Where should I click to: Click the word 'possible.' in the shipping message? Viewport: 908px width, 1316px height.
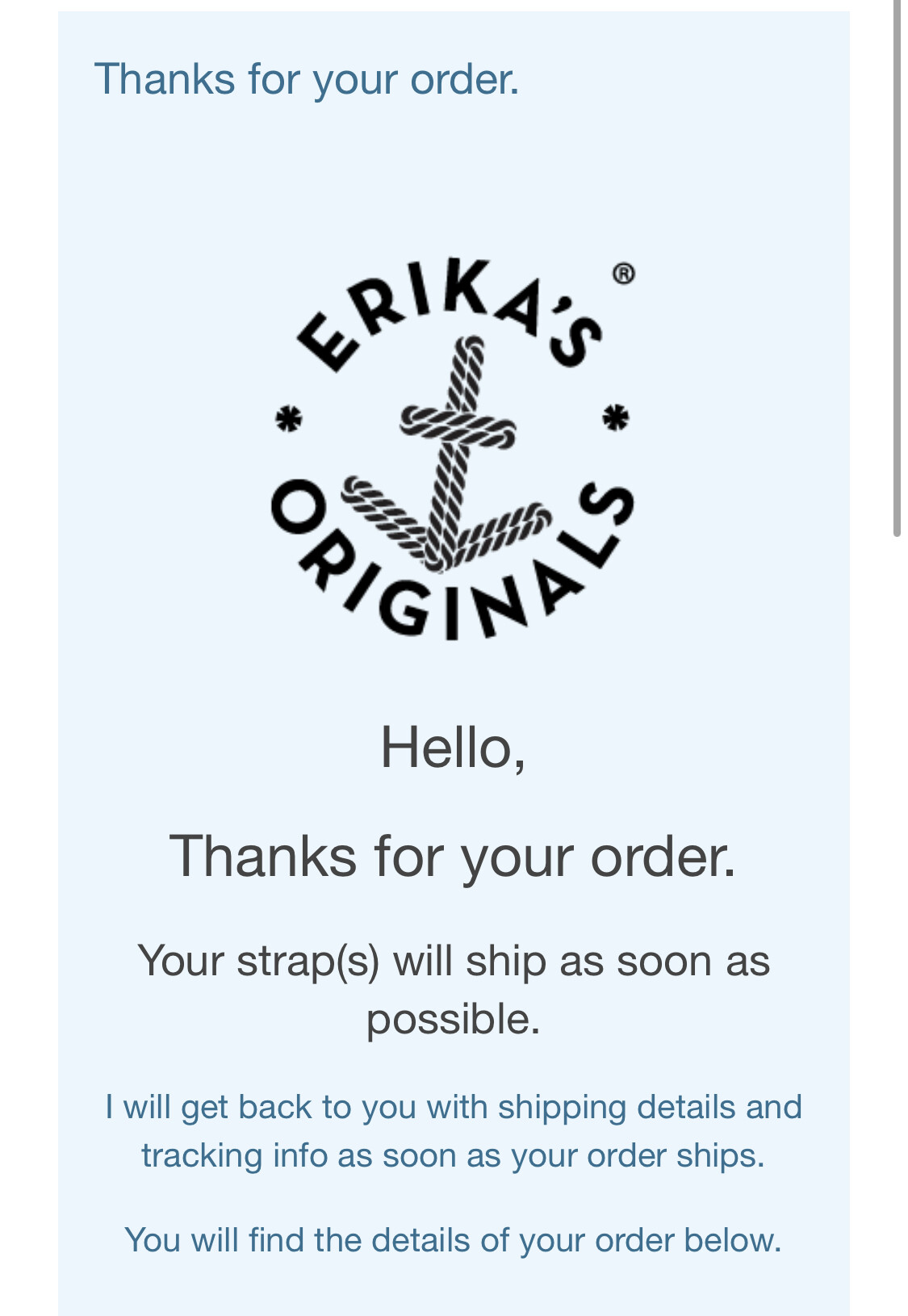pos(454,1019)
